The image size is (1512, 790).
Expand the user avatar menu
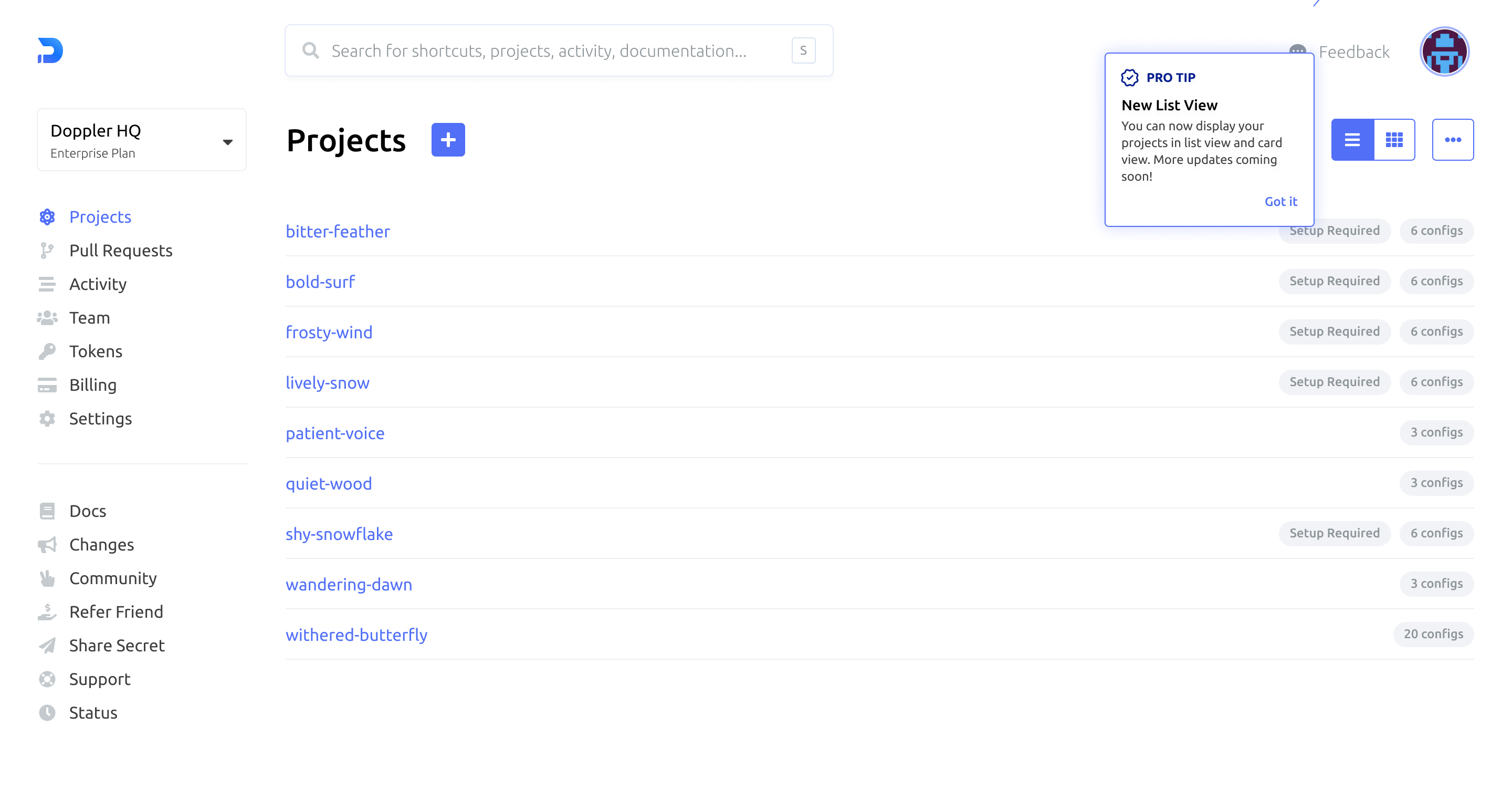(1444, 51)
